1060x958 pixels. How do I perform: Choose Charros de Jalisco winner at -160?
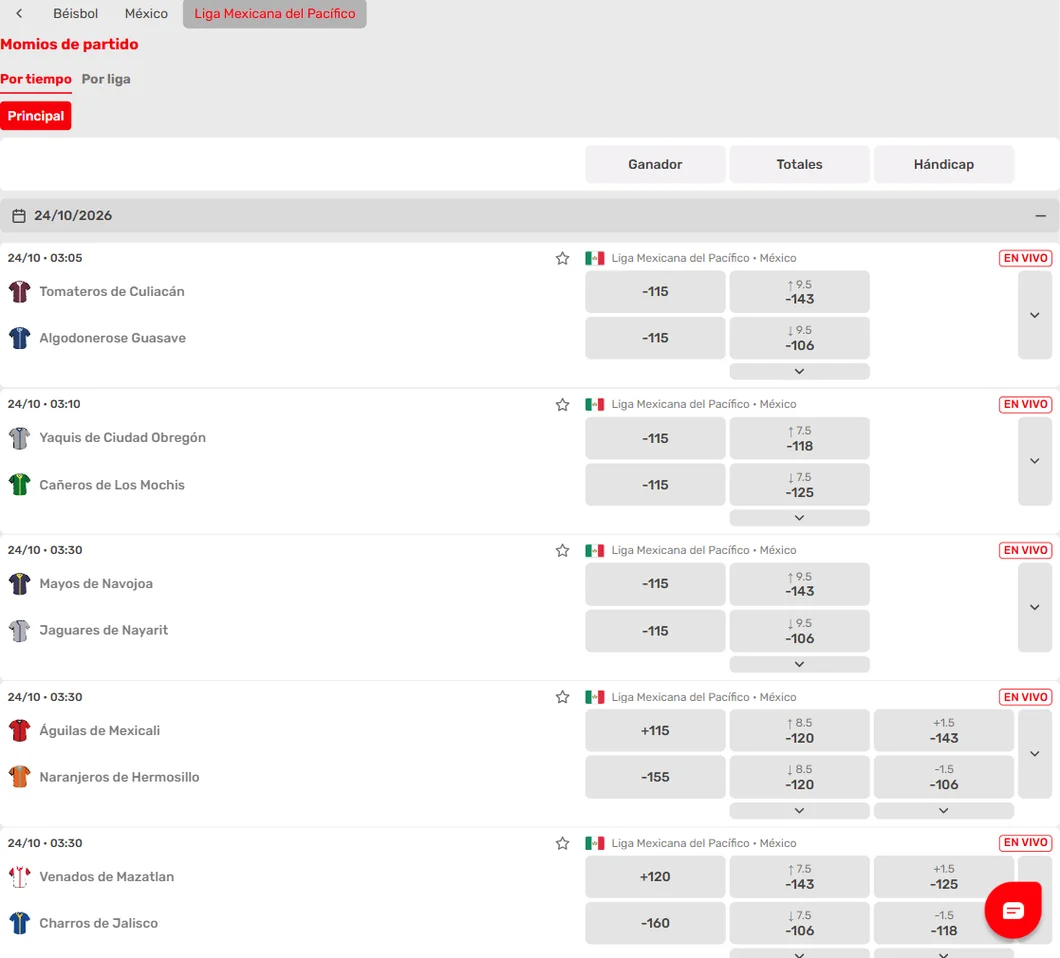coord(655,923)
